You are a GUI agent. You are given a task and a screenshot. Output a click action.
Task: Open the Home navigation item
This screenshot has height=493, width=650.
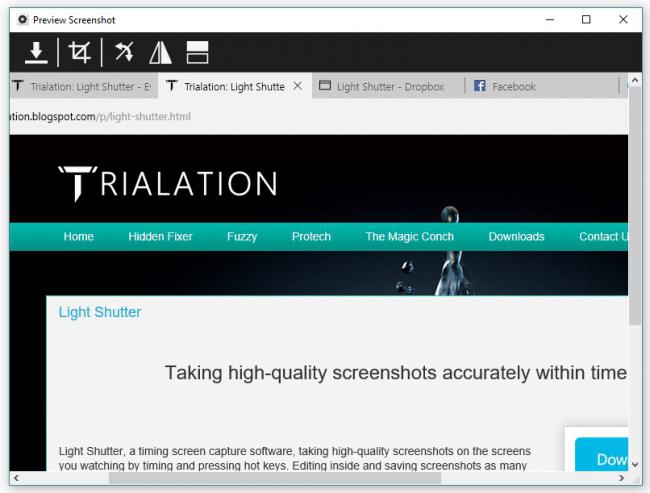(78, 236)
